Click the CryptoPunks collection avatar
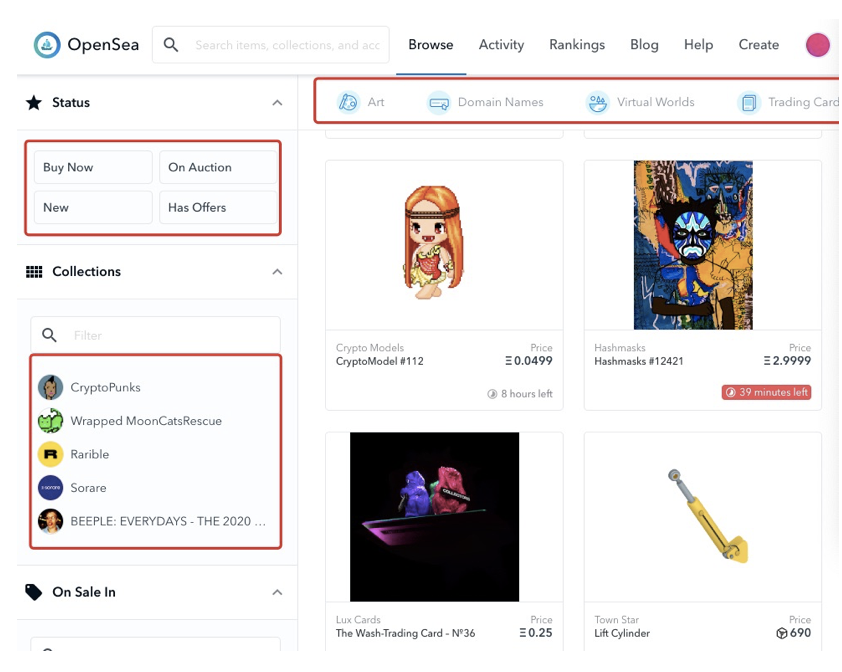The height and width of the screenshot is (672, 842). pyautogui.click(x=50, y=387)
